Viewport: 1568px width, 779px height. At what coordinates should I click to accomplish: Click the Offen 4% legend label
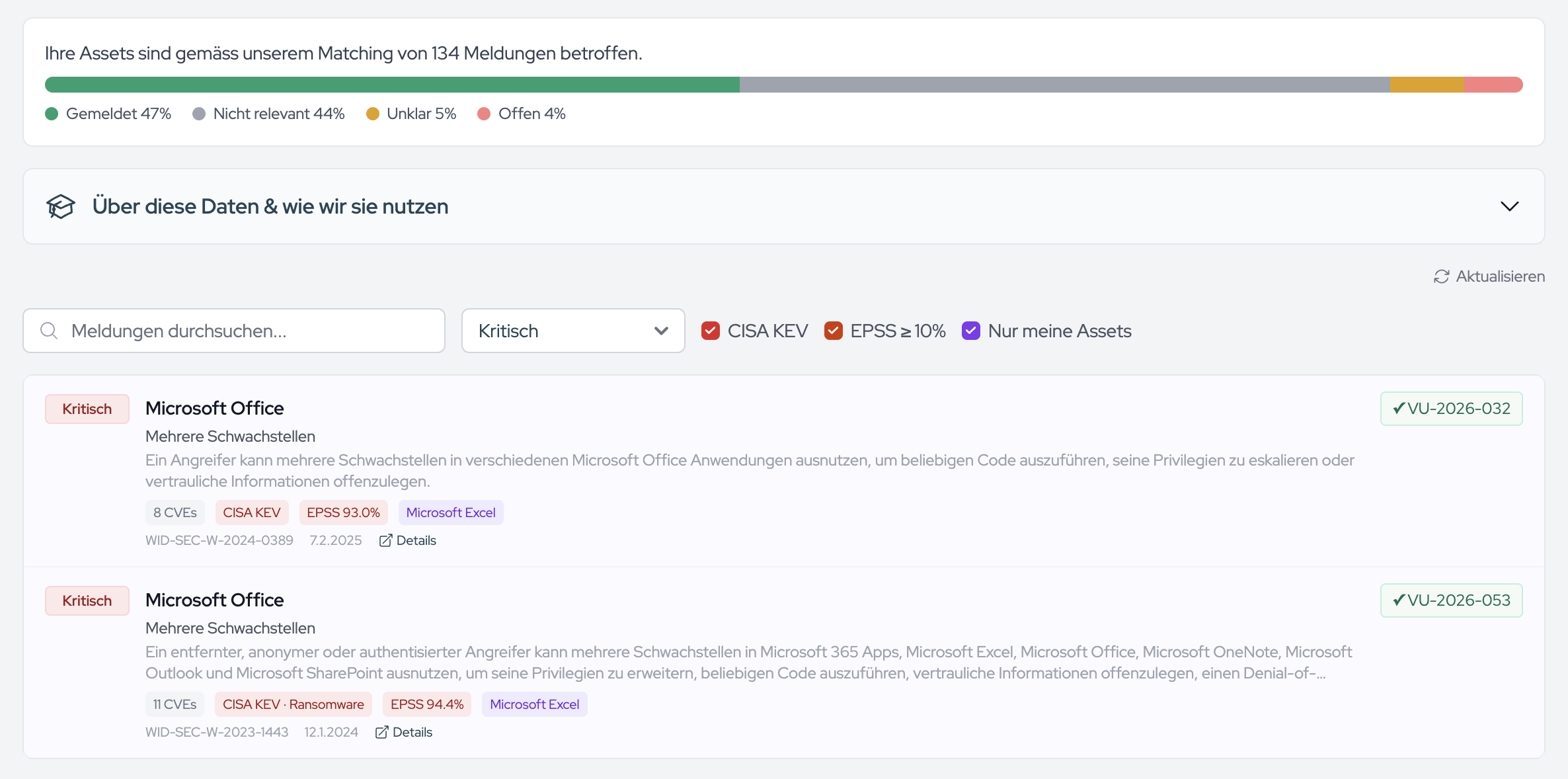tap(532, 114)
